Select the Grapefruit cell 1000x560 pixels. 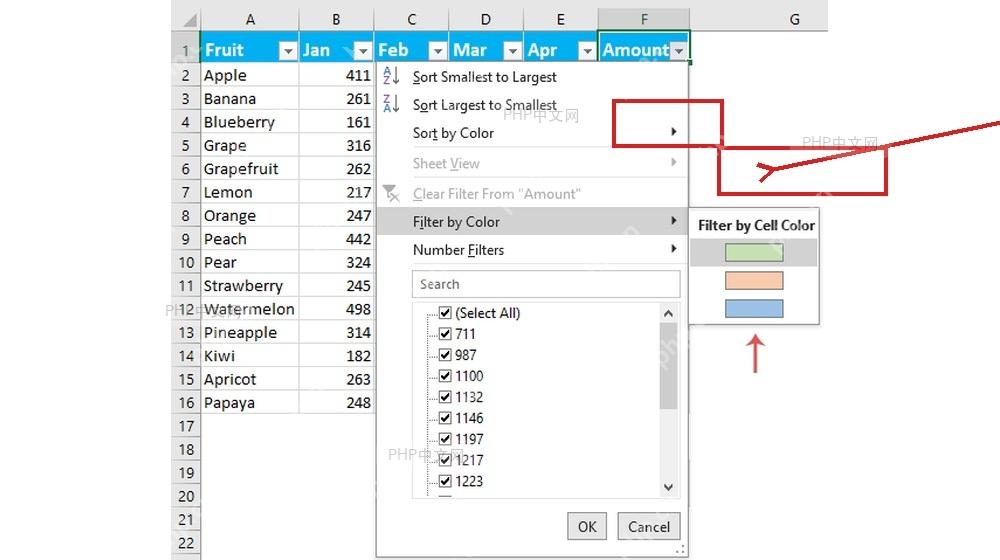click(x=249, y=169)
